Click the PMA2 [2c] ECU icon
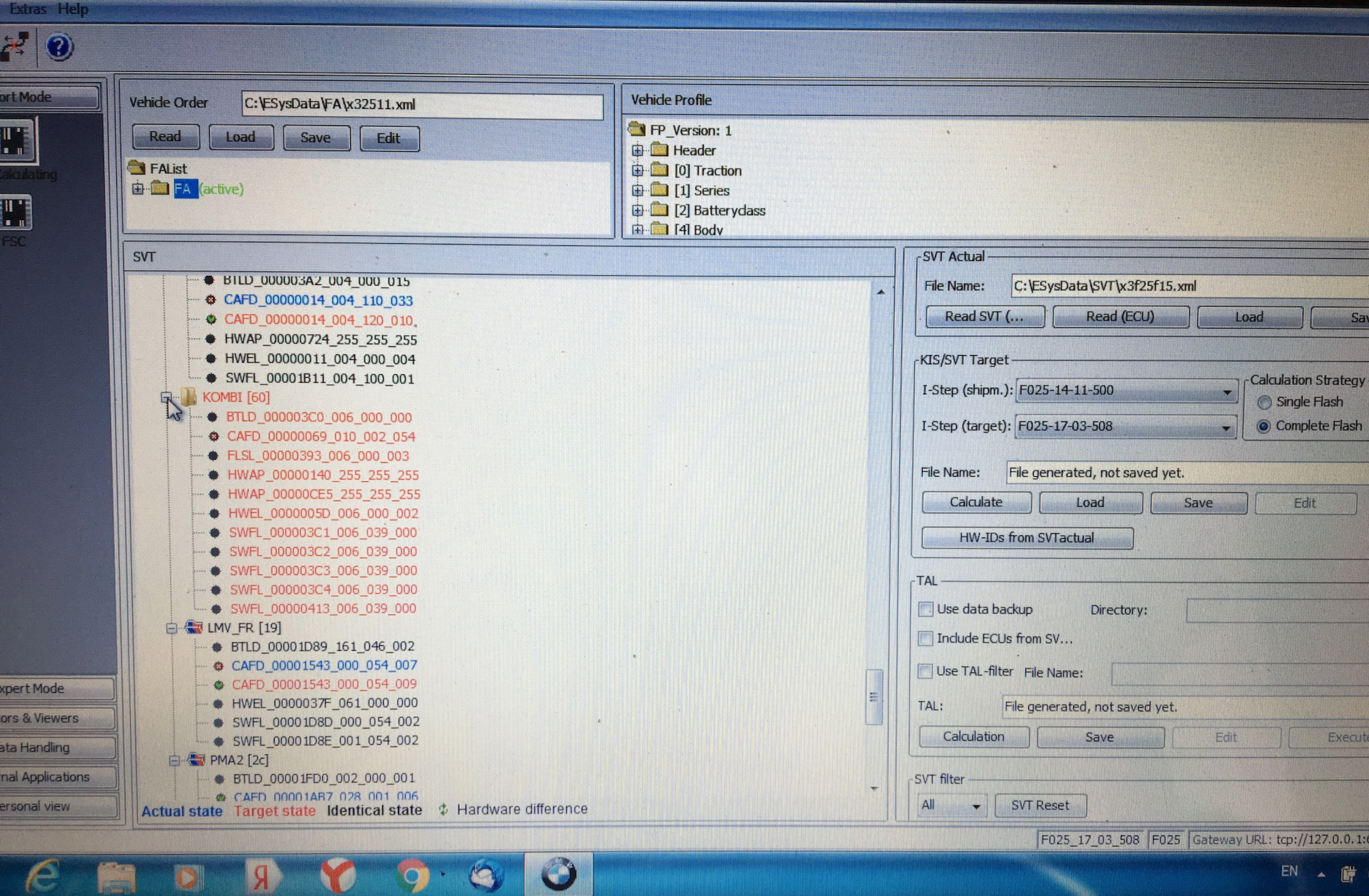1369x896 pixels. (196, 760)
